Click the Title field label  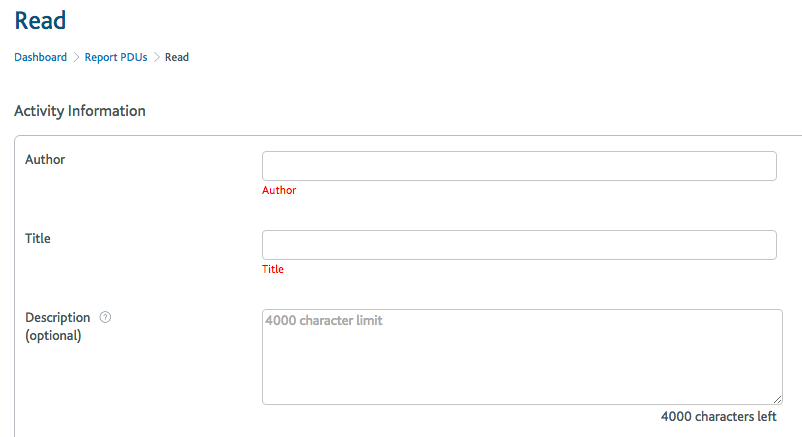[38, 238]
